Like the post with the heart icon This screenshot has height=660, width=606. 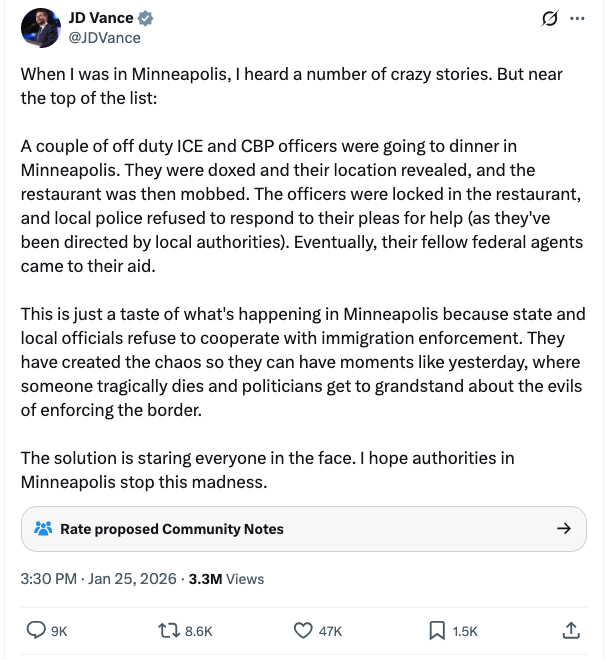303,630
